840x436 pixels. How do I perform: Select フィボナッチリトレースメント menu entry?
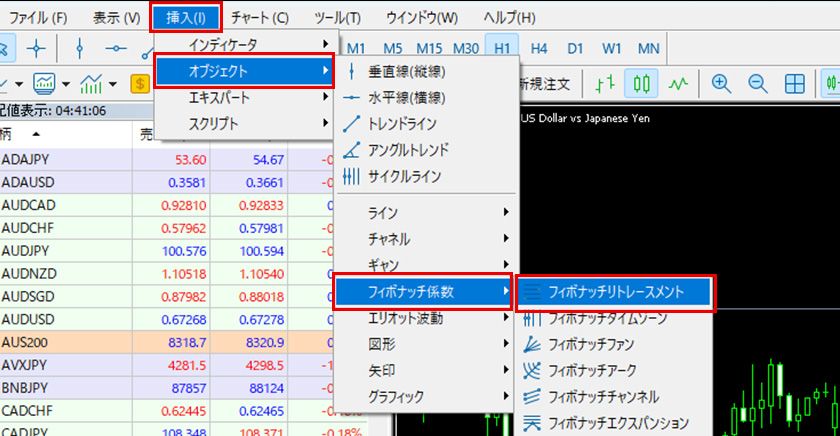[615, 292]
